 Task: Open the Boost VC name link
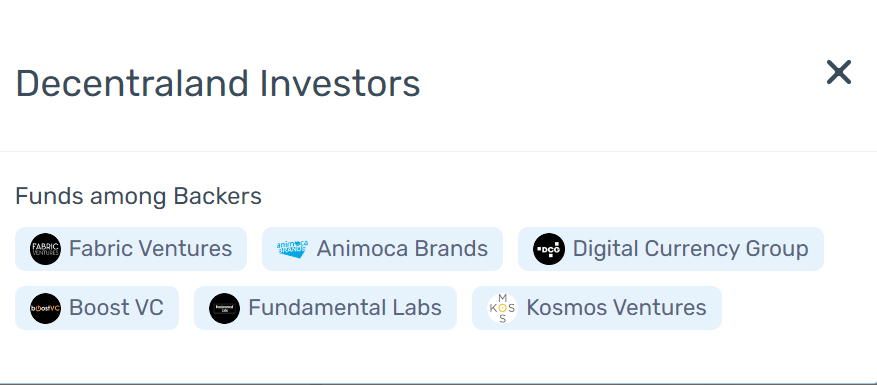(116, 308)
